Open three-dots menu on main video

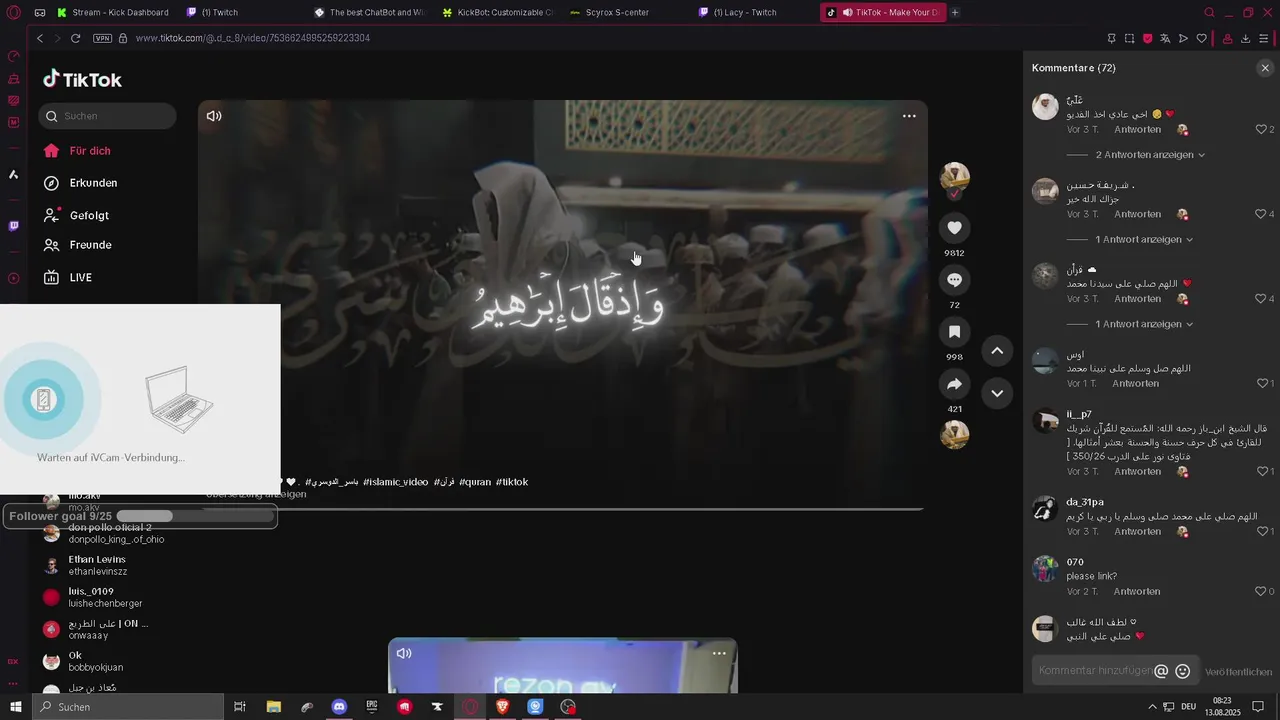tap(909, 116)
